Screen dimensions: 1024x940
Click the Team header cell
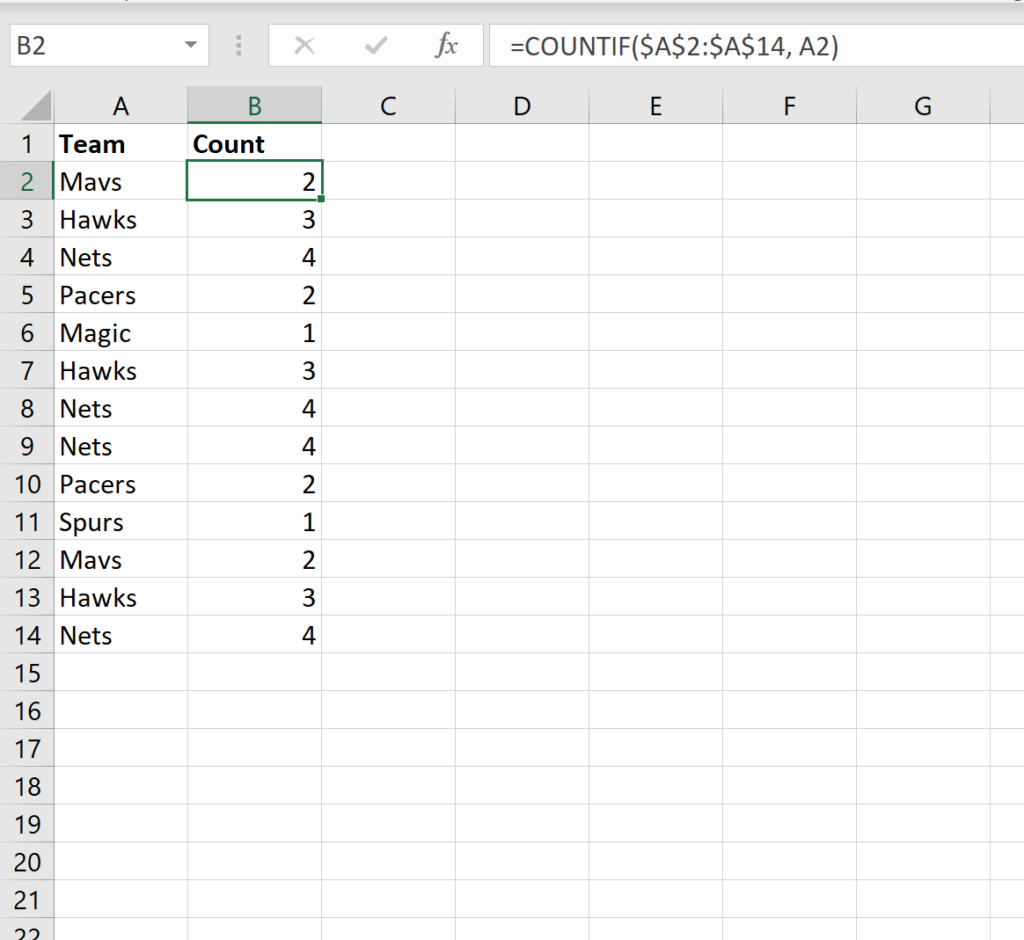[x=121, y=144]
